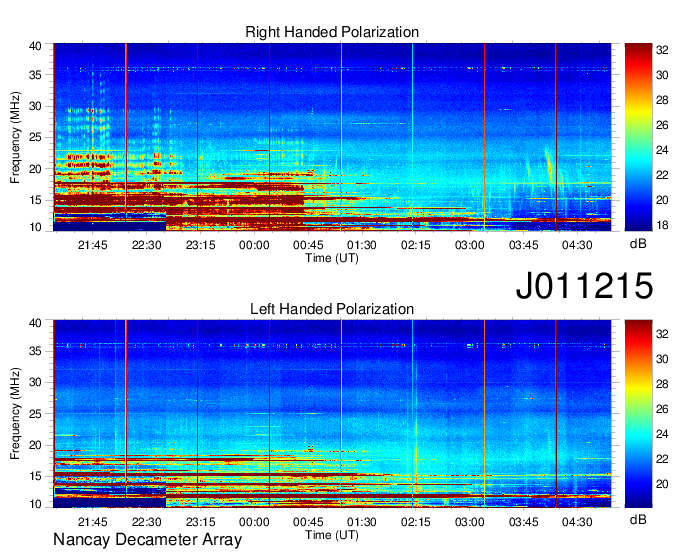This screenshot has width=680, height=552.
Task: Click inside the Right Handed Polarization spectrogram
Action: coord(332,137)
